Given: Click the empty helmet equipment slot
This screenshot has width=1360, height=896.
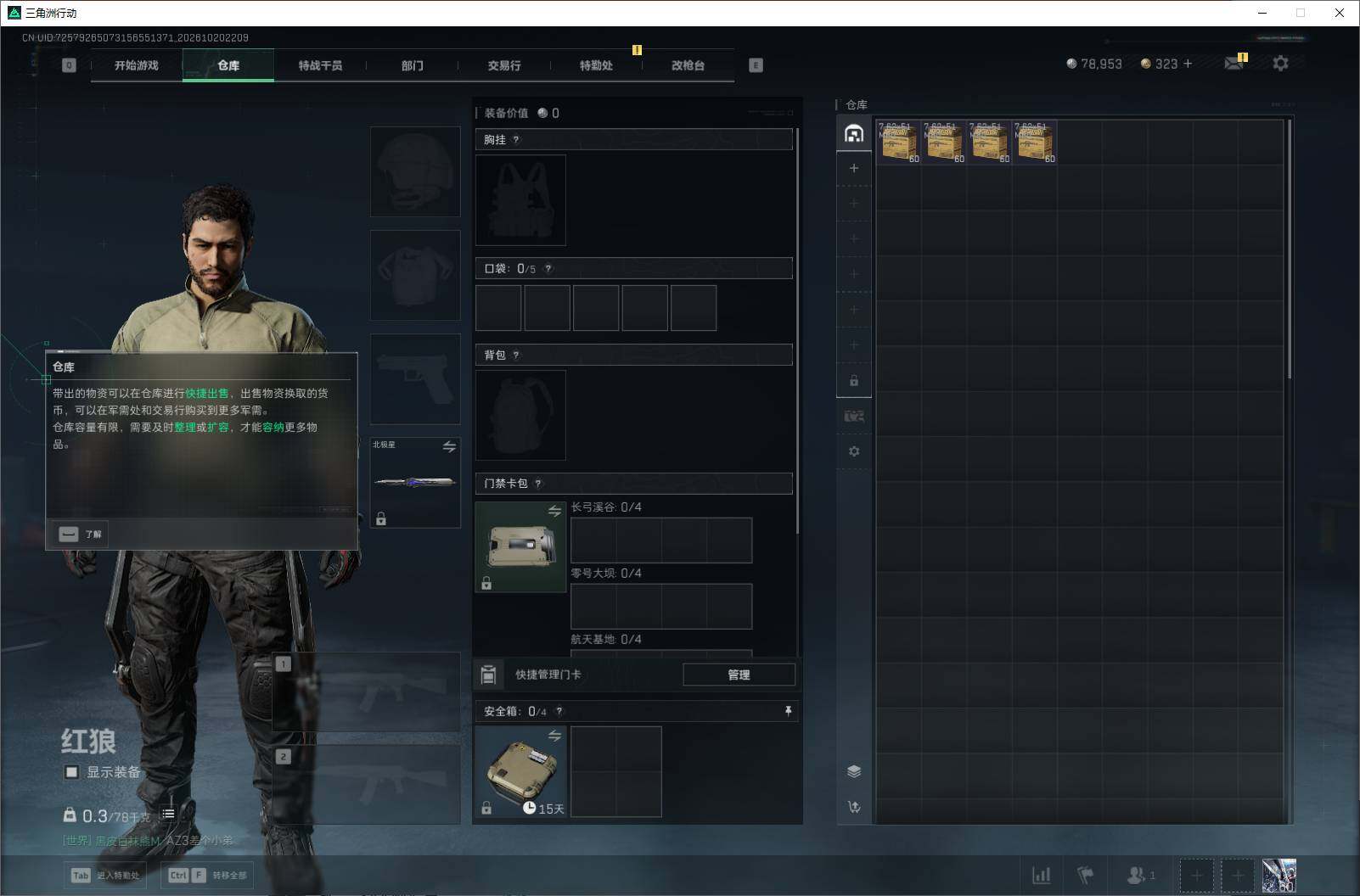Looking at the screenshot, I should [x=415, y=171].
